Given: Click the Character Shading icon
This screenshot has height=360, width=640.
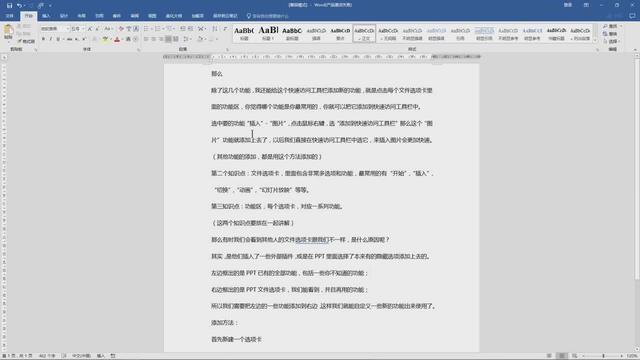Looking at the screenshot, I should pos(128,39).
